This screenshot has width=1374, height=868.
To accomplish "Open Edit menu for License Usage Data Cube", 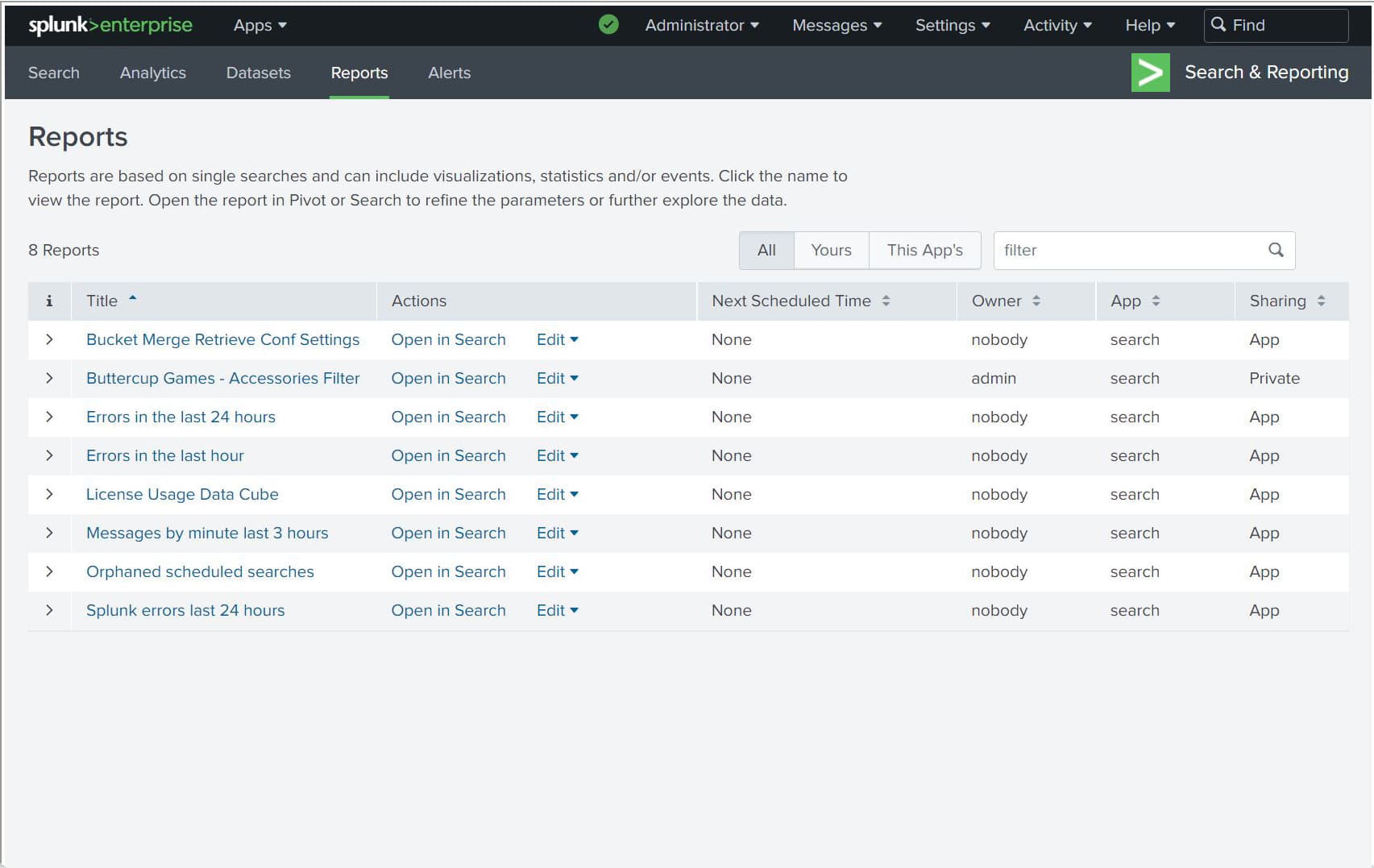I will 558,494.
